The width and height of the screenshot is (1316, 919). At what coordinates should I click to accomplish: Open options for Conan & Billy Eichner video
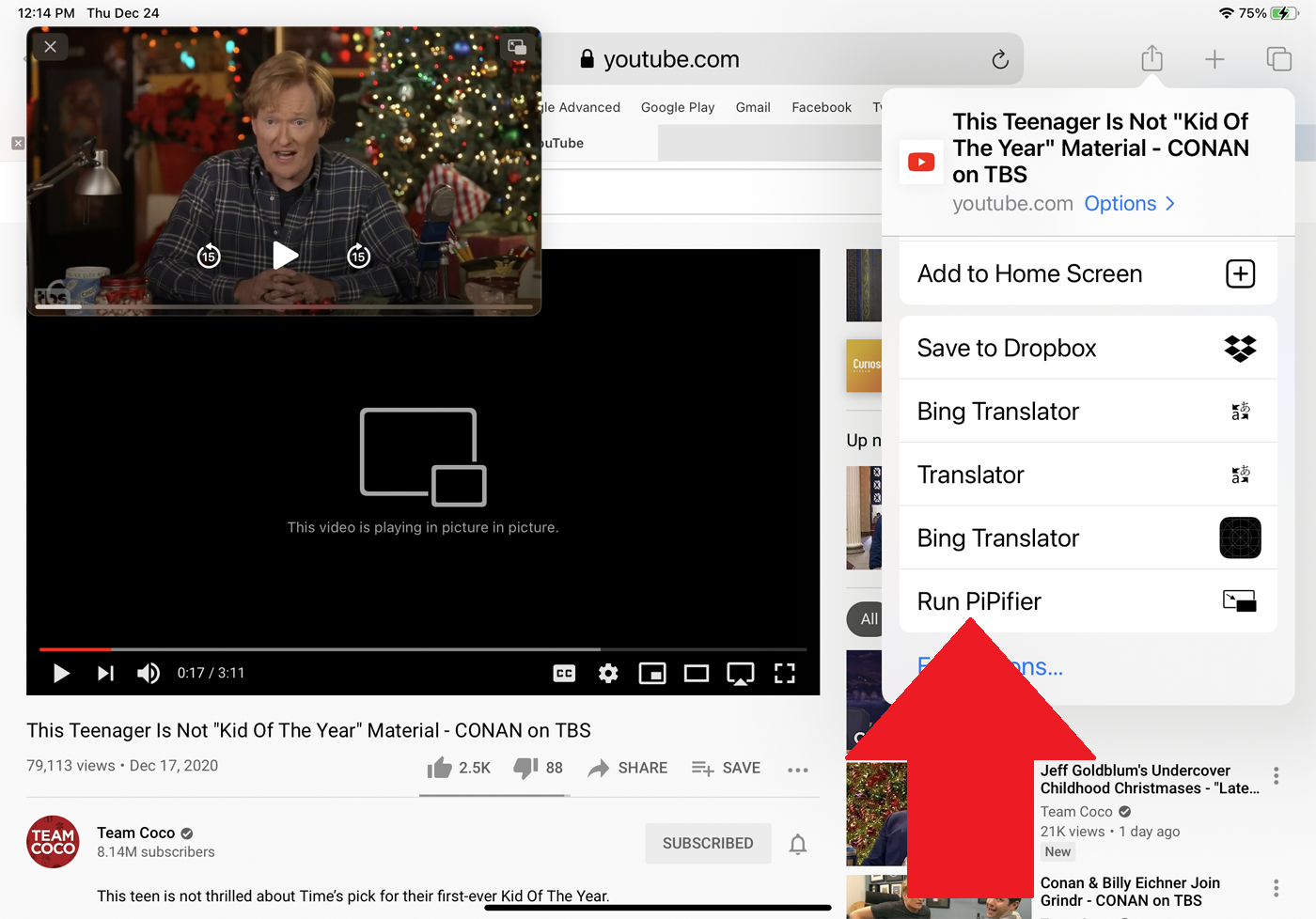[1276, 888]
